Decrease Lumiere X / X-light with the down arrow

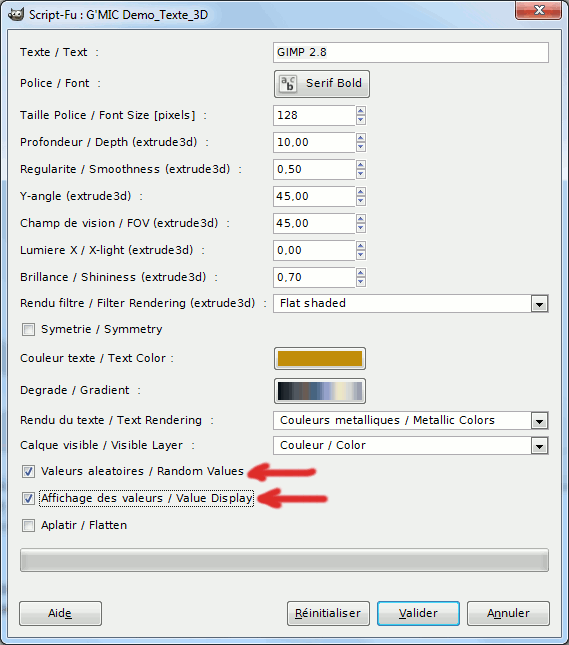(x=361, y=255)
